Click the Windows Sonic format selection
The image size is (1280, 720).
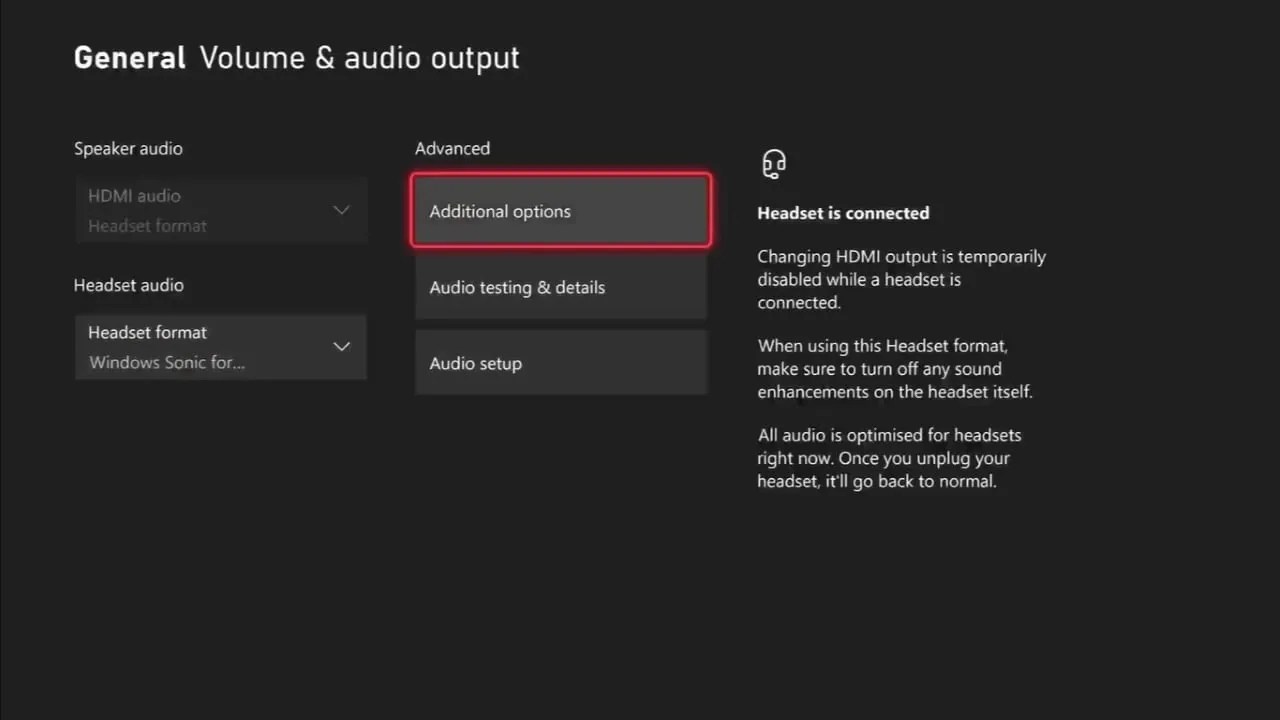click(x=166, y=362)
